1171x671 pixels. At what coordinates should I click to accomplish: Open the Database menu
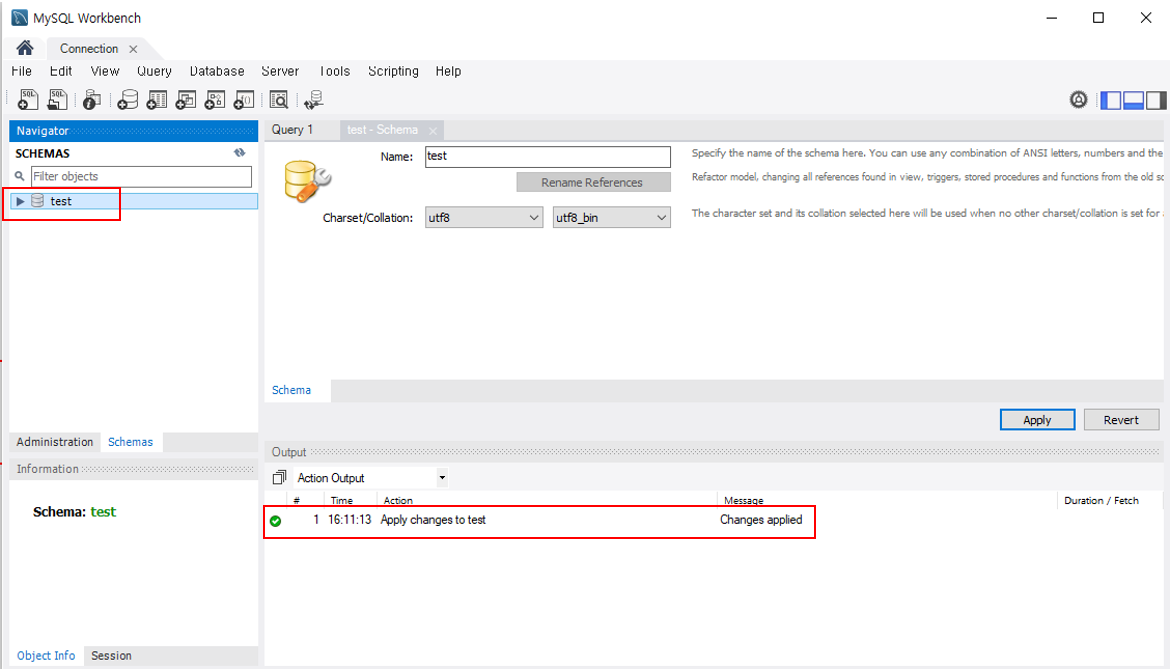217,71
